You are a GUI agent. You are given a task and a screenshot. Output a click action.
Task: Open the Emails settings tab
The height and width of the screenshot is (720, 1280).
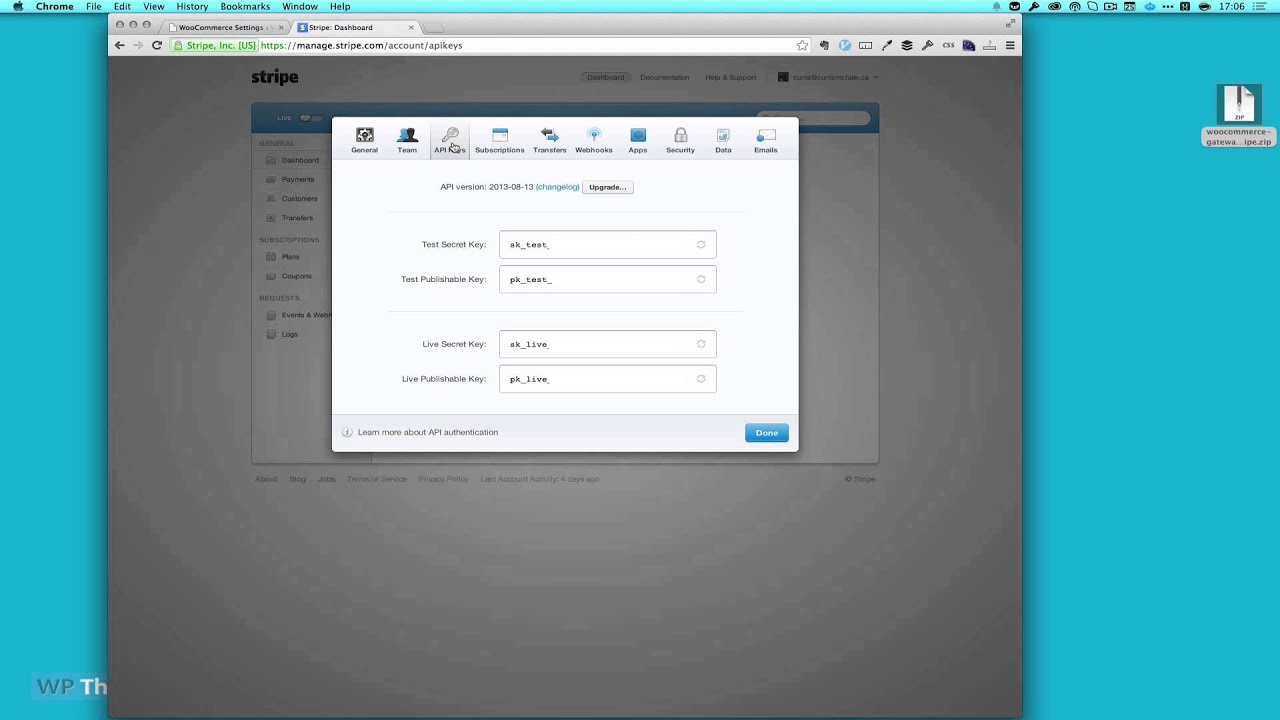point(765,140)
